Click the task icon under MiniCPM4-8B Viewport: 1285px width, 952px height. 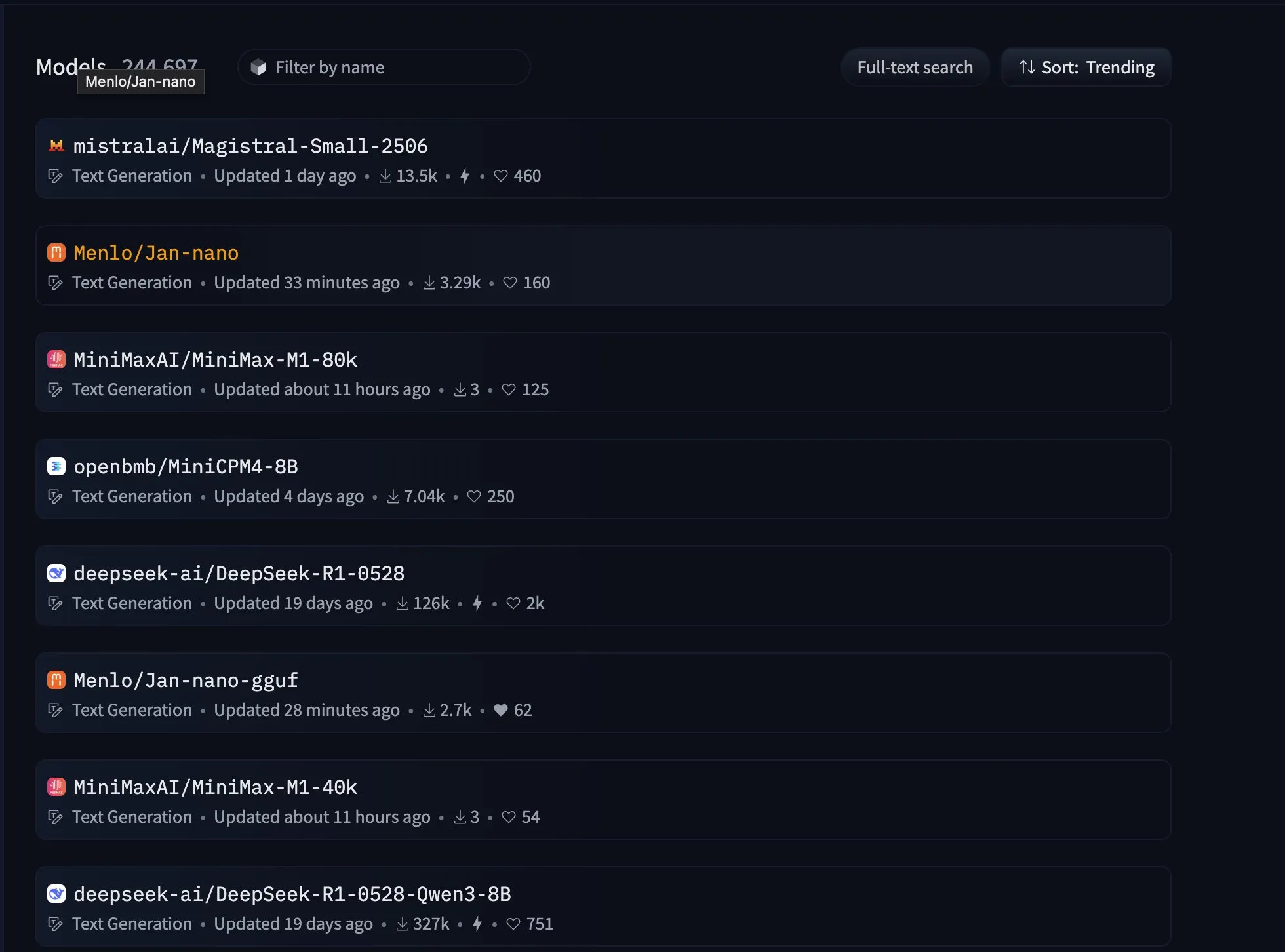56,496
